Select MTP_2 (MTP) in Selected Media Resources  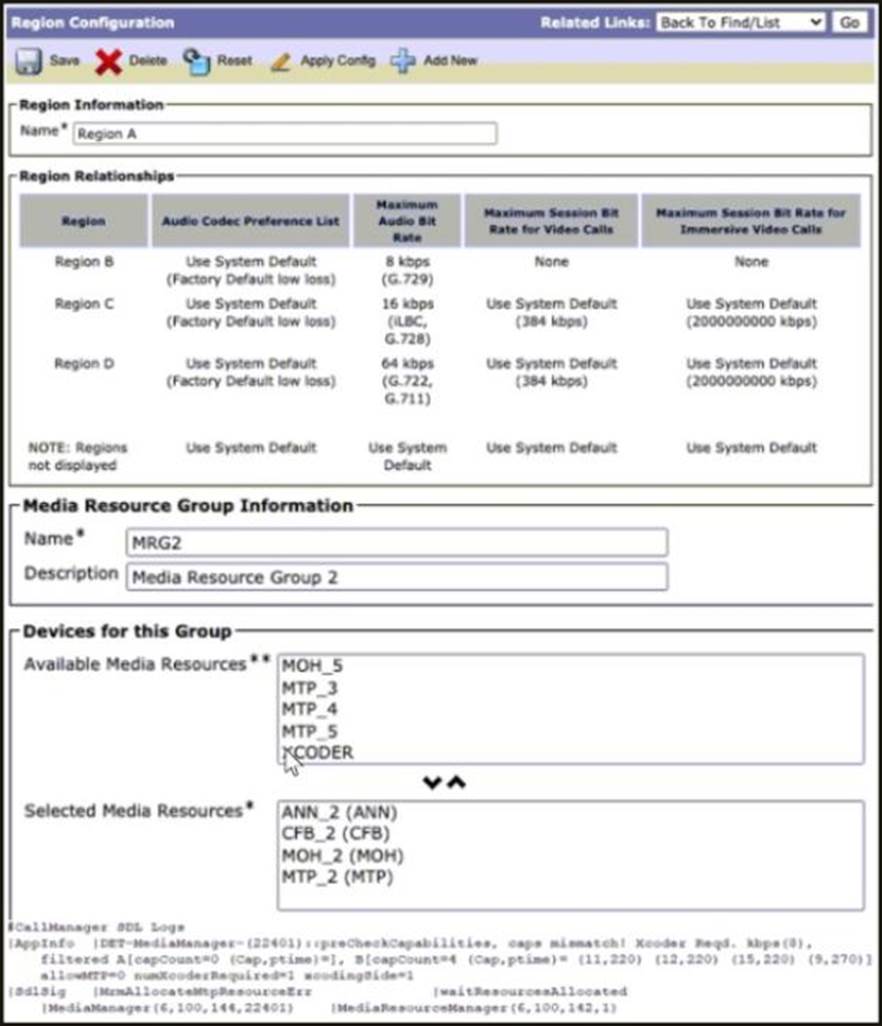[x=337, y=877]
